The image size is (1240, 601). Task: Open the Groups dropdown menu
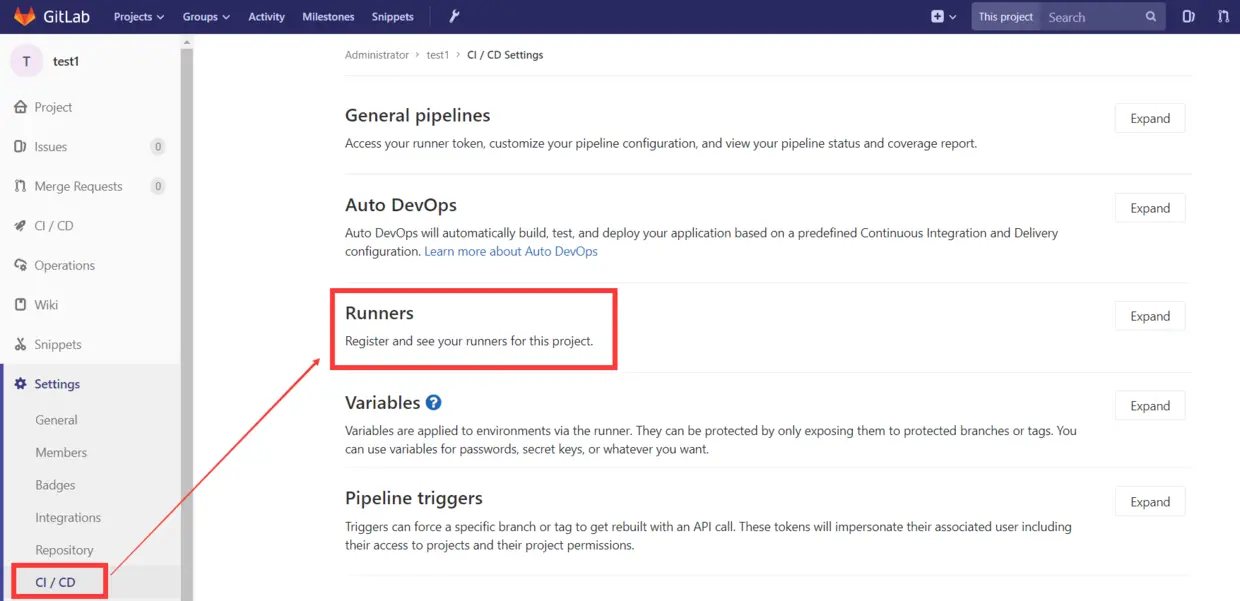click(x=206, y=17)
